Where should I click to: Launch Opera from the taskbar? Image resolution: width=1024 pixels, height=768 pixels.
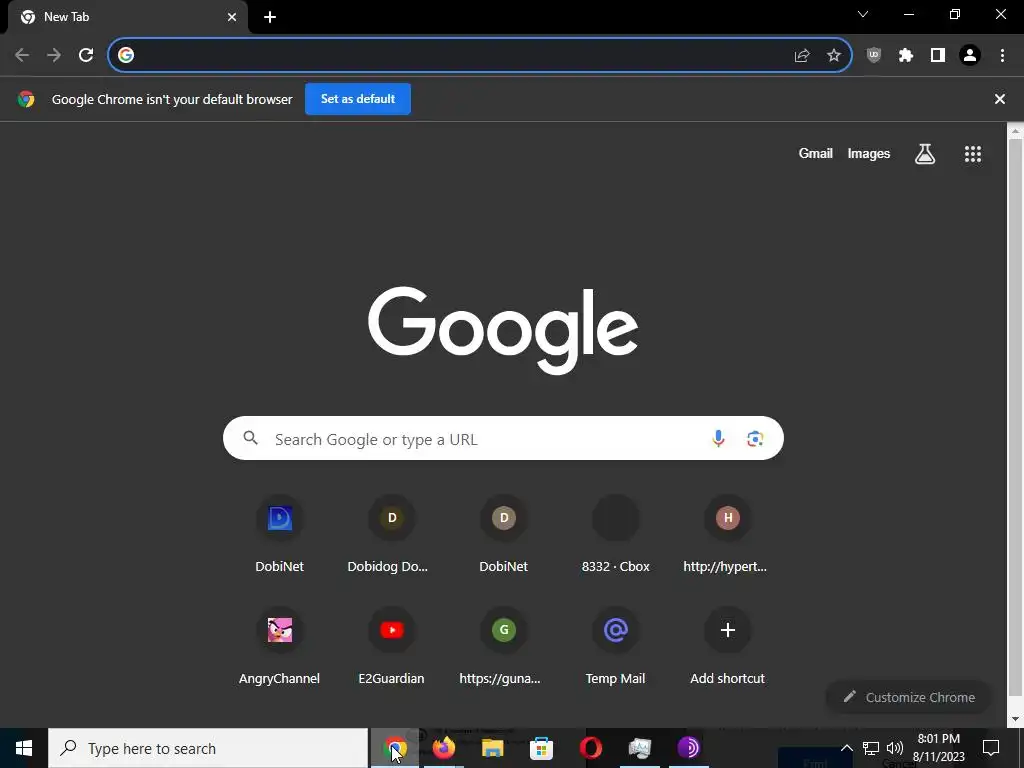pos(590,748)
